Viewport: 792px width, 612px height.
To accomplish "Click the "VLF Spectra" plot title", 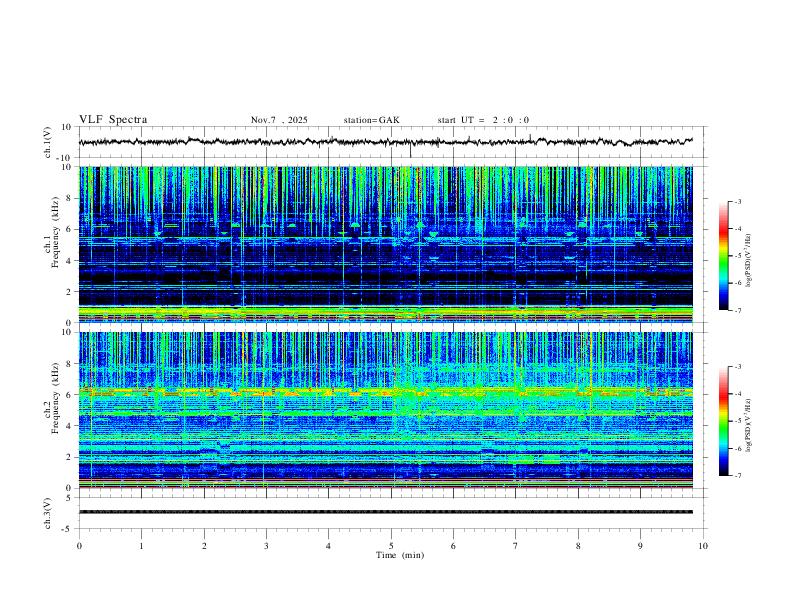I will (113, 120).
